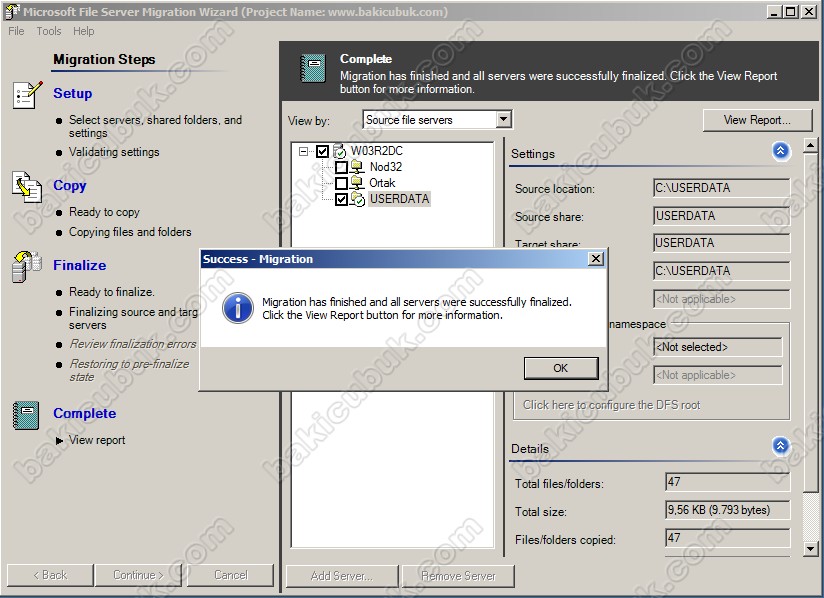Click the 'Select servers, shared folders, and settings' text

click(x=156, y=127)
